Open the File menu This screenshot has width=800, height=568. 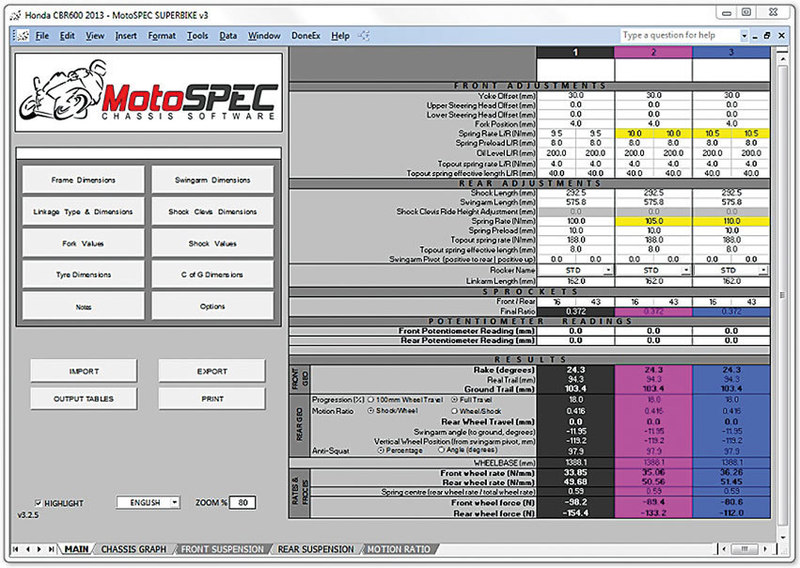(42, 36)
